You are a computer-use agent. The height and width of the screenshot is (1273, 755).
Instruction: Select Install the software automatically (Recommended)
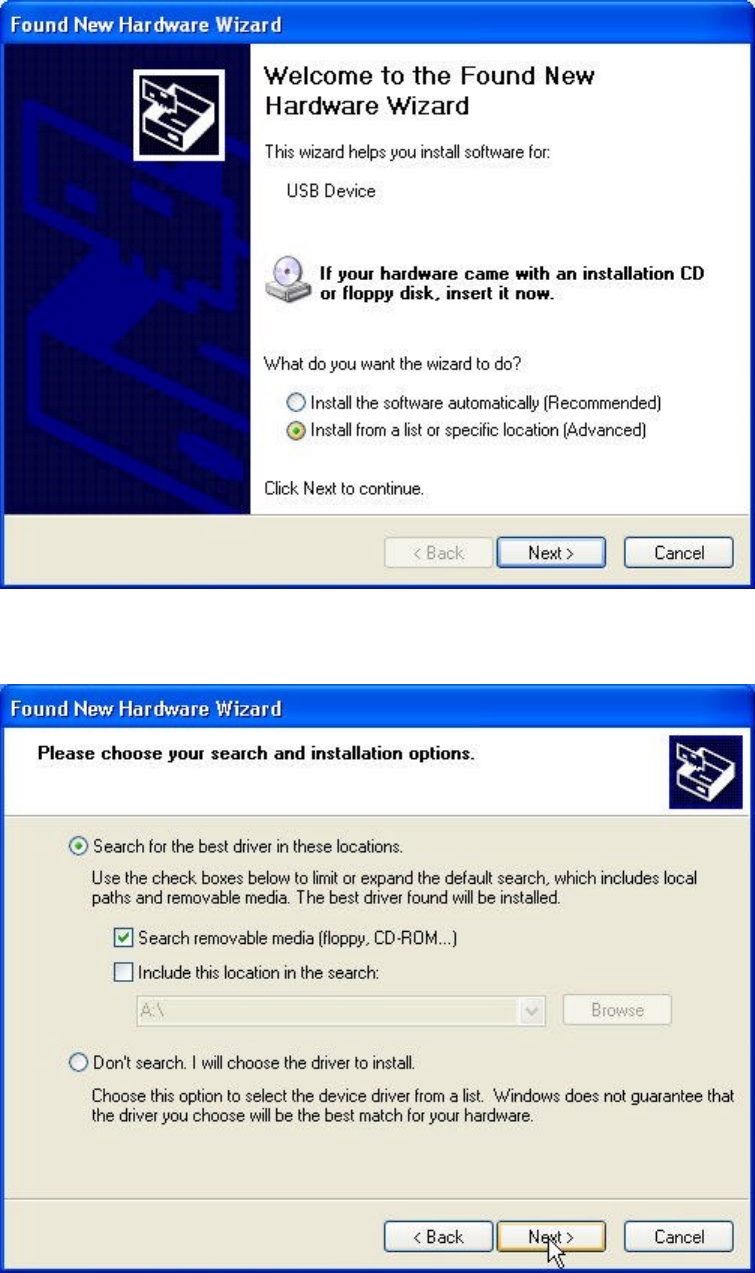294,403
